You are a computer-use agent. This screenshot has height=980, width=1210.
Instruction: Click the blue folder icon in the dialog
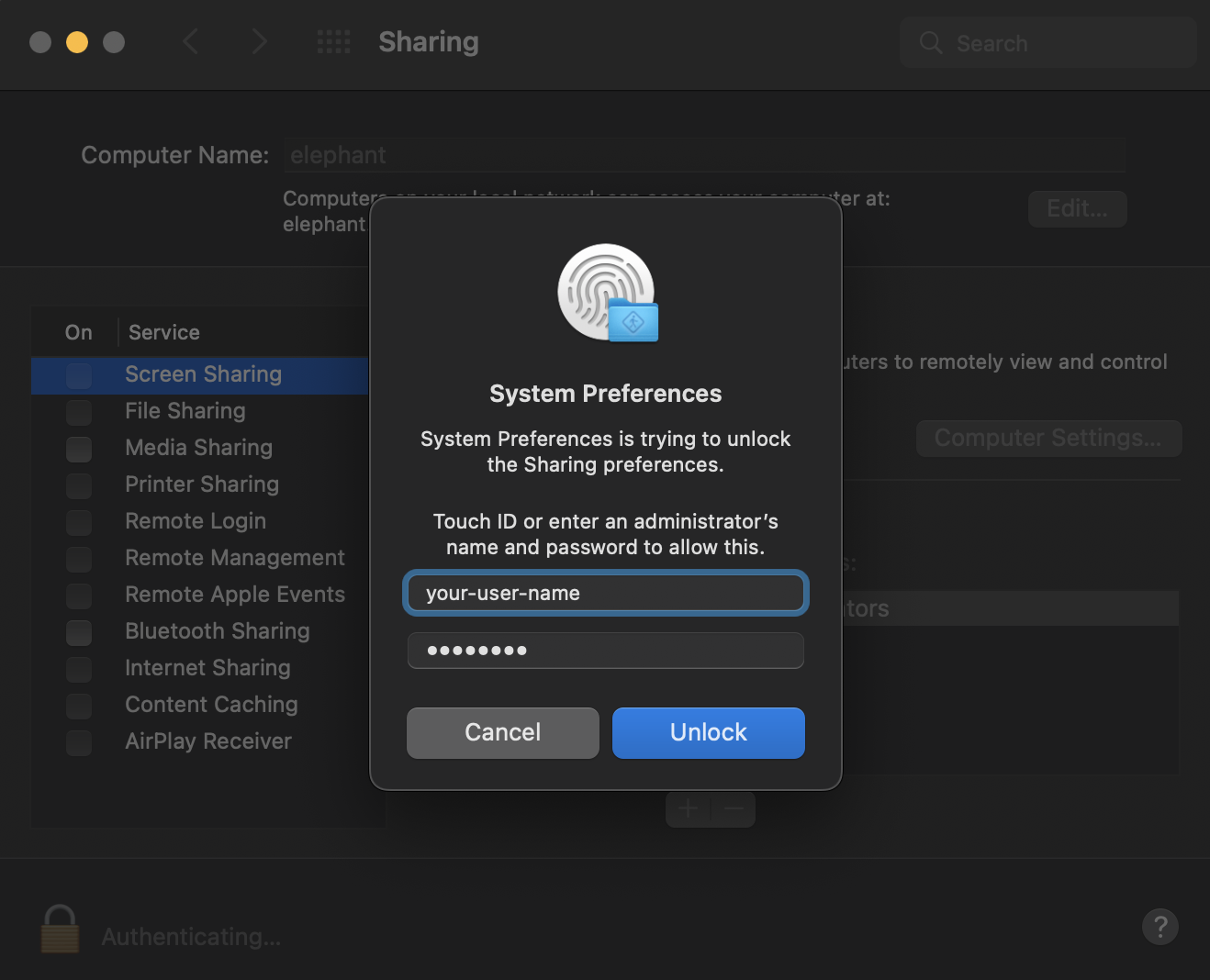click(633, 321)
